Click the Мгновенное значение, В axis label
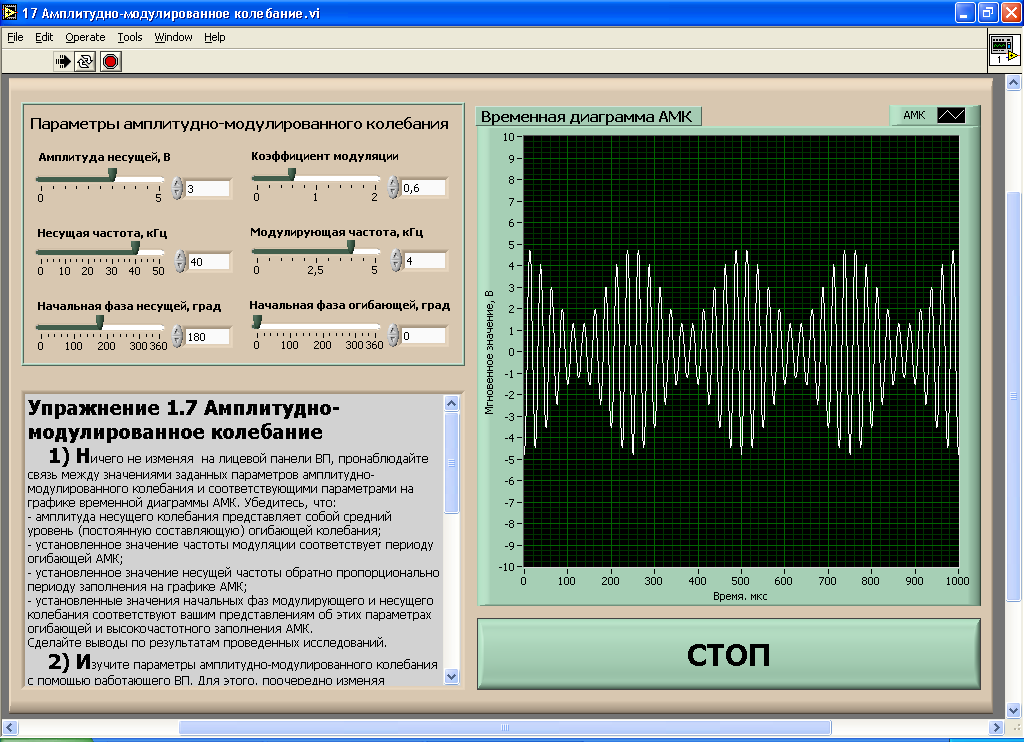This screenshot has width=1024, height=742. coord(489,353)
